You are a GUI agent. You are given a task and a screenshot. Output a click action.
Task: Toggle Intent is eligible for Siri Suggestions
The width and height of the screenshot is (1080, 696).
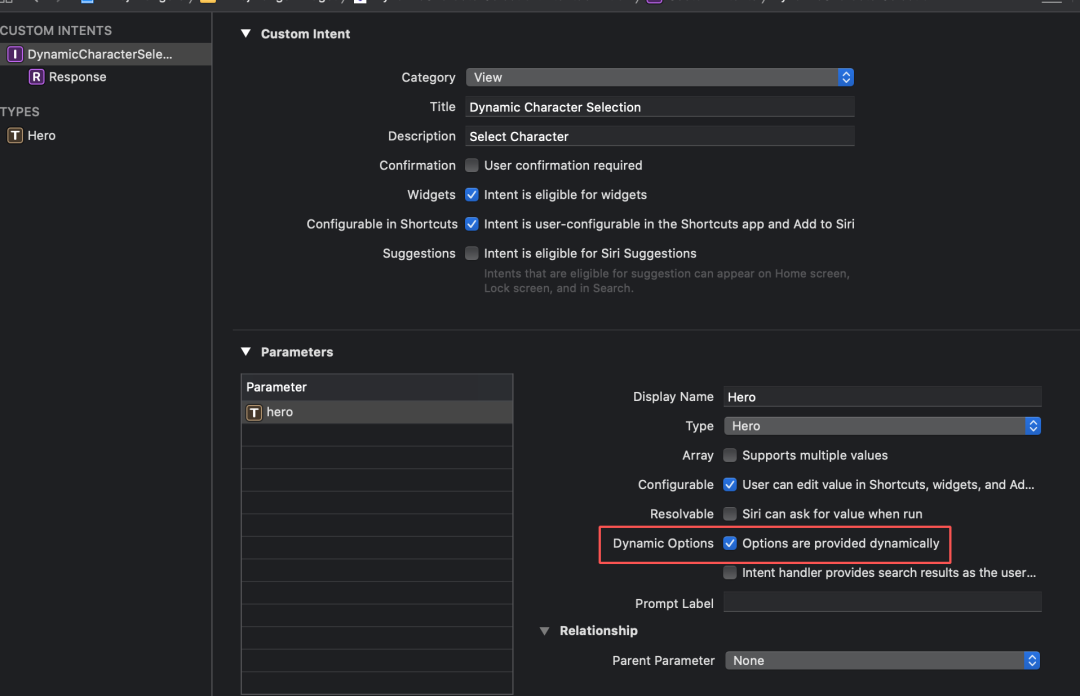[472, 253]
